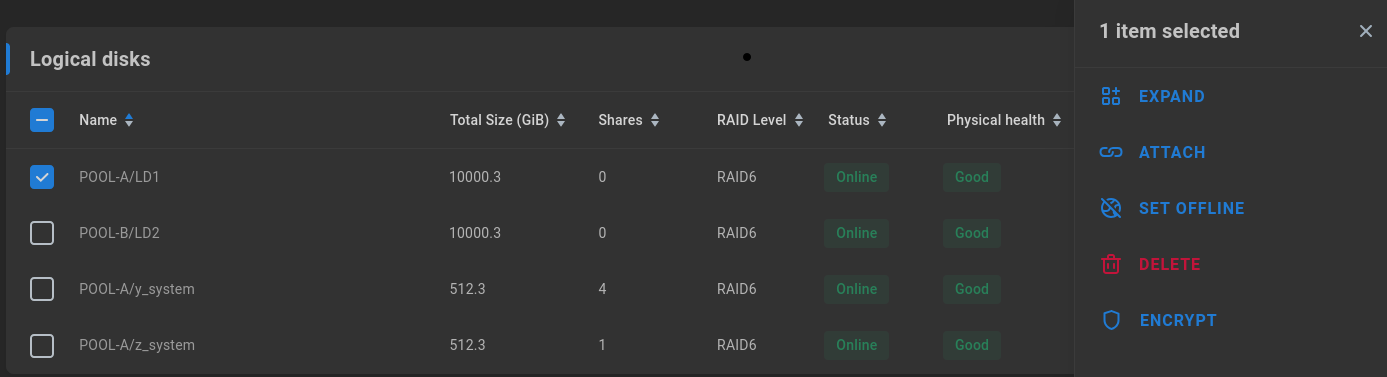Click the POOL-A/z_system name

(136, 345)
